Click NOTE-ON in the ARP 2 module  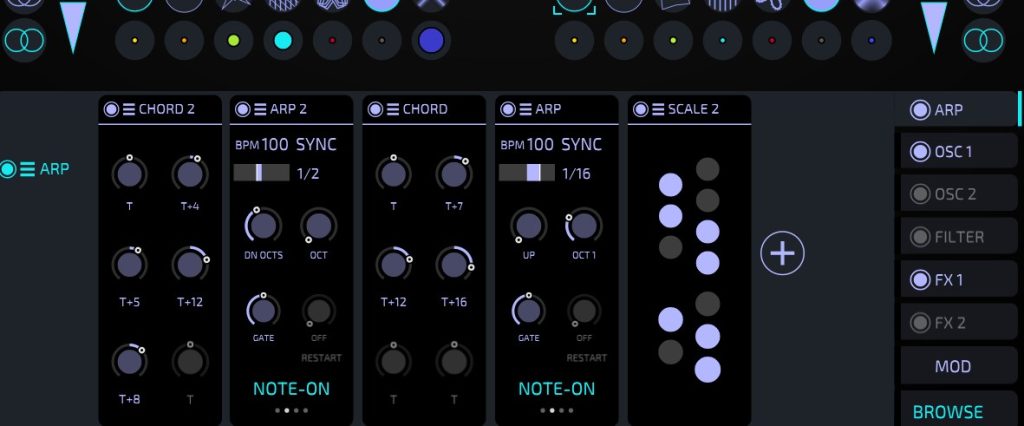click(291, 388)
